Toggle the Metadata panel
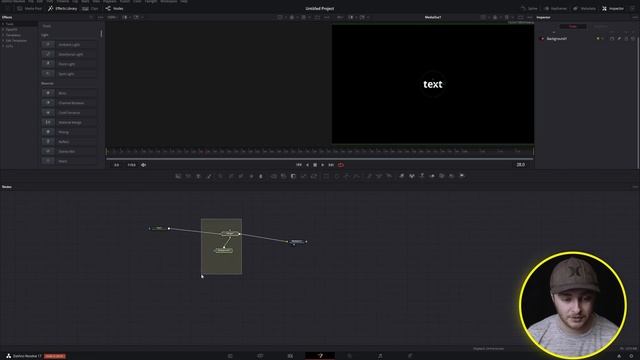 tap(584, 8)
